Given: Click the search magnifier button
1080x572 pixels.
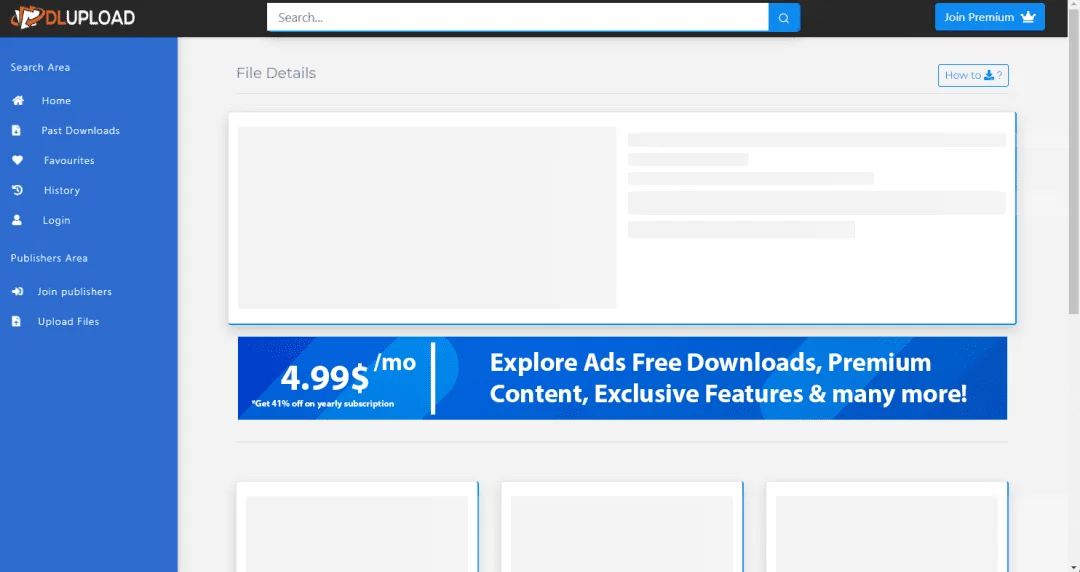Looking at the screenshot, I should pyautogui.click(x=784, y=18).
